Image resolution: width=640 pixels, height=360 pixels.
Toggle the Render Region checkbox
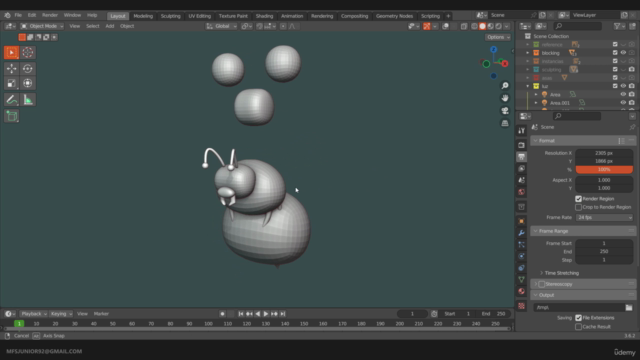click(x=578, y=199)
